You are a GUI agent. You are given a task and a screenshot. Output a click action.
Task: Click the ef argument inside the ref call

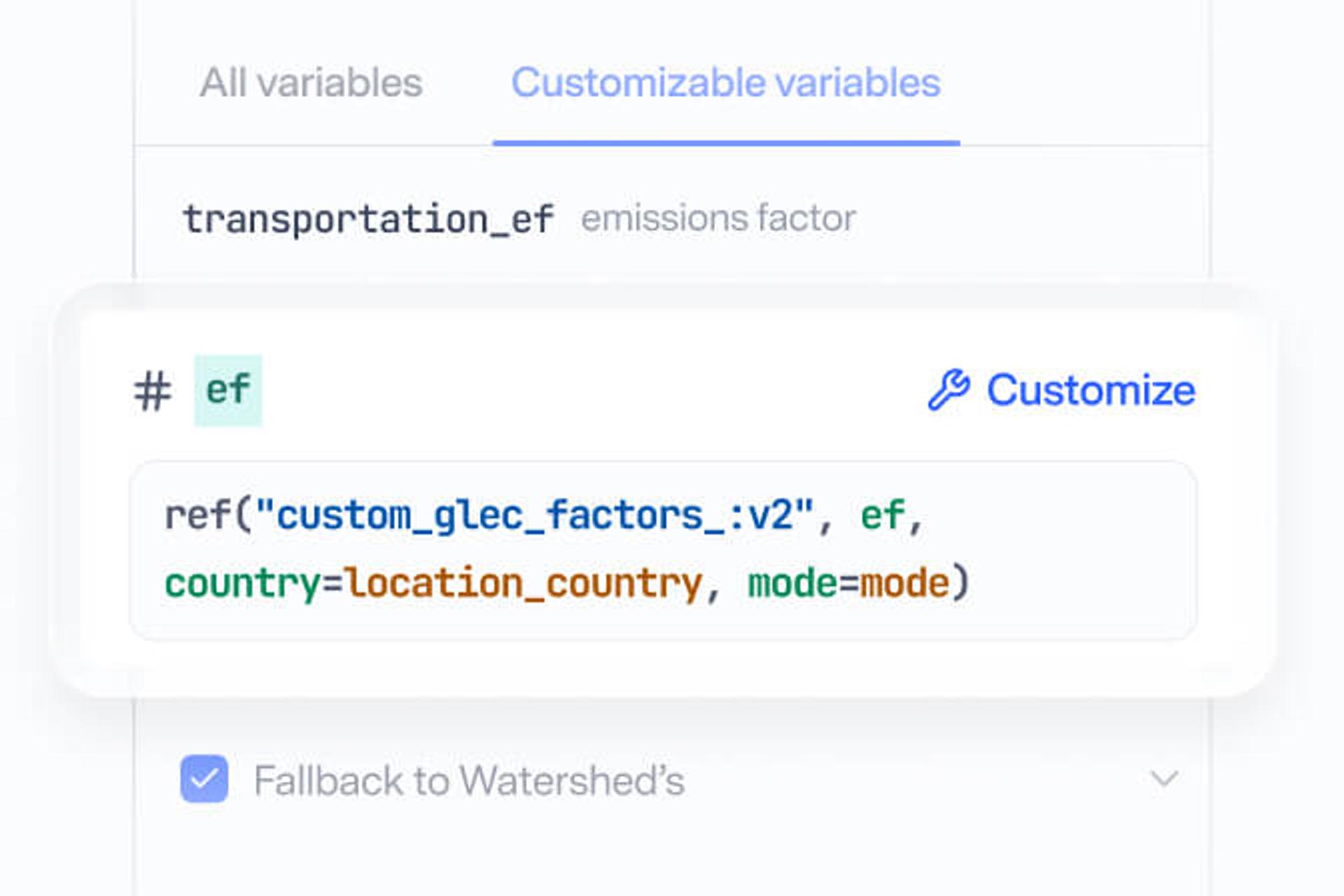point(884,513)
